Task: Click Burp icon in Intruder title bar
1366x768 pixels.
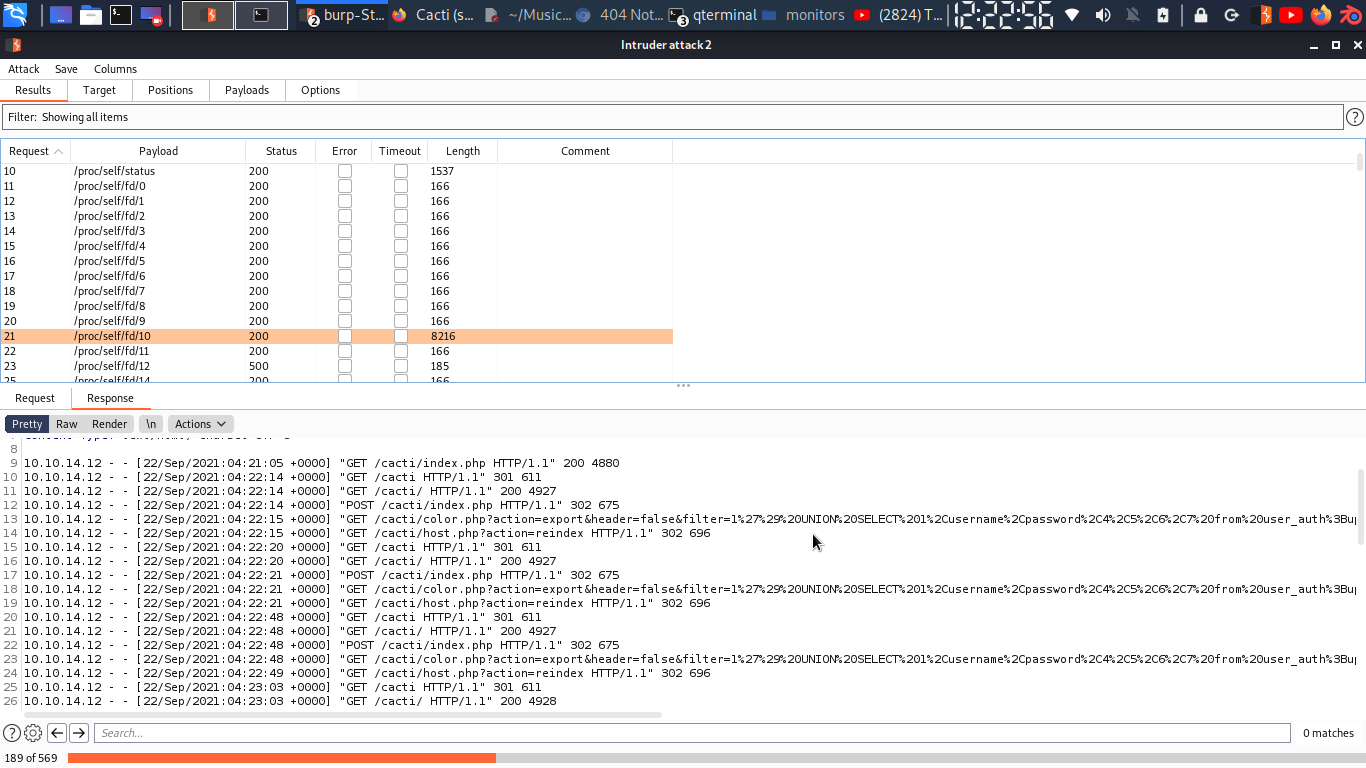Action: (13, 45)
